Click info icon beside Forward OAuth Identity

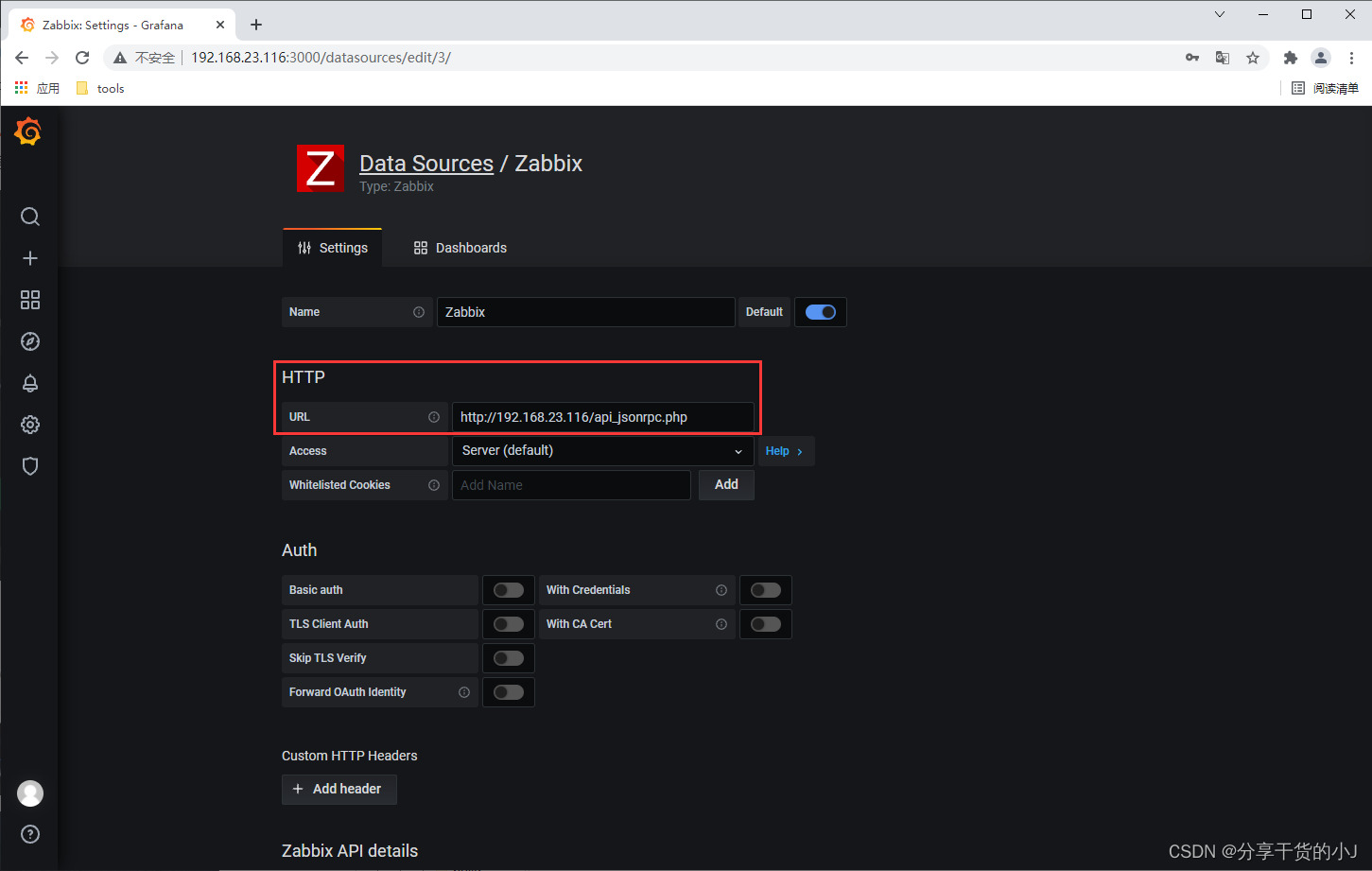[464, 692]
